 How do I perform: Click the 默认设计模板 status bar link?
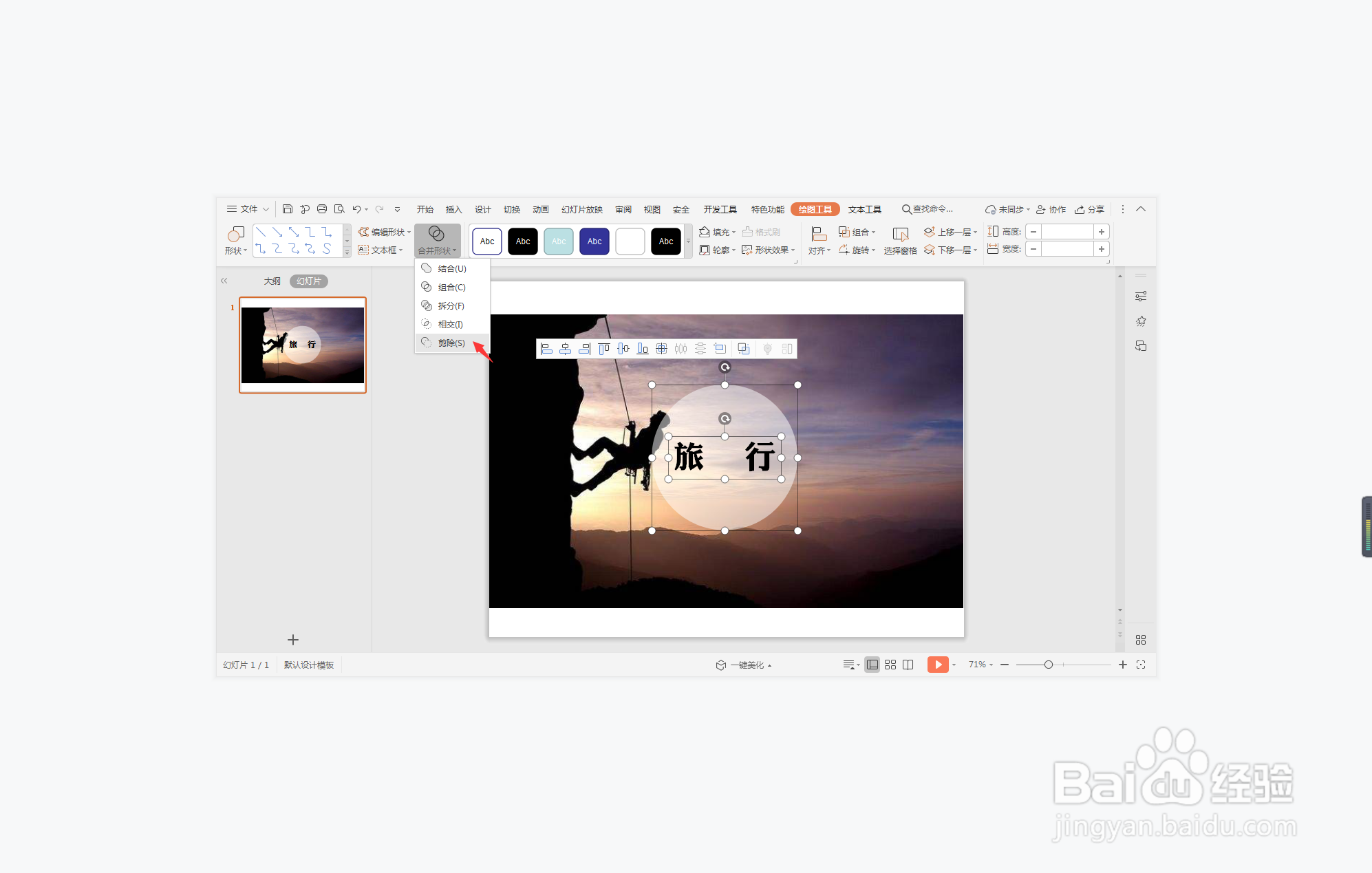(308, 665)
